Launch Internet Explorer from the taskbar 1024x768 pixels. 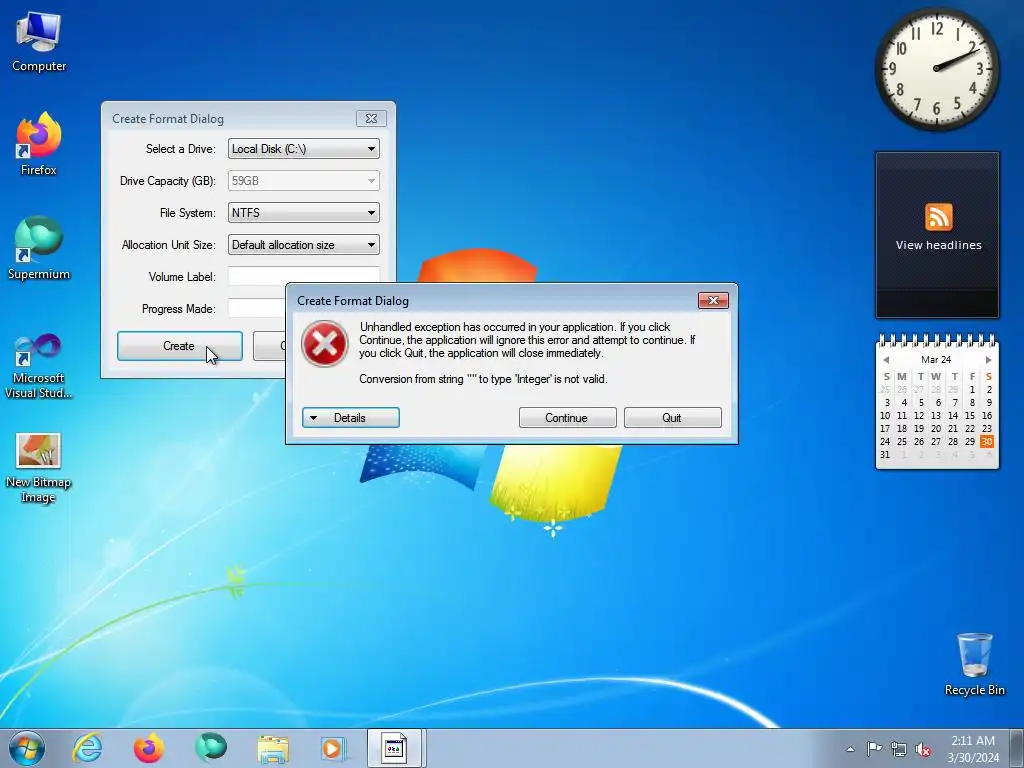point(88,748)
